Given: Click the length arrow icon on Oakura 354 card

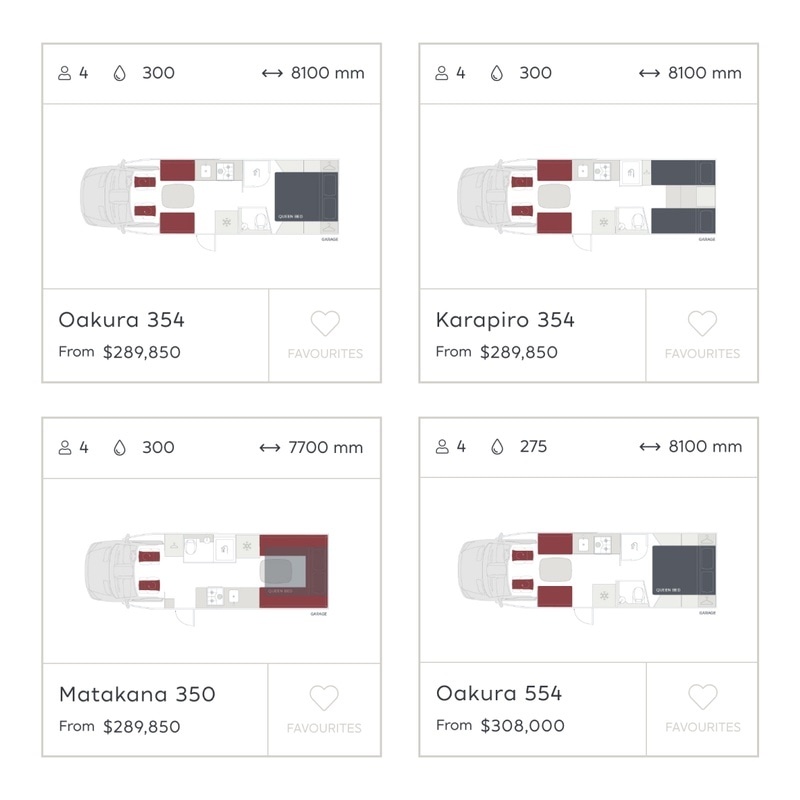Looking at the screenshot, I should point(272,73).
